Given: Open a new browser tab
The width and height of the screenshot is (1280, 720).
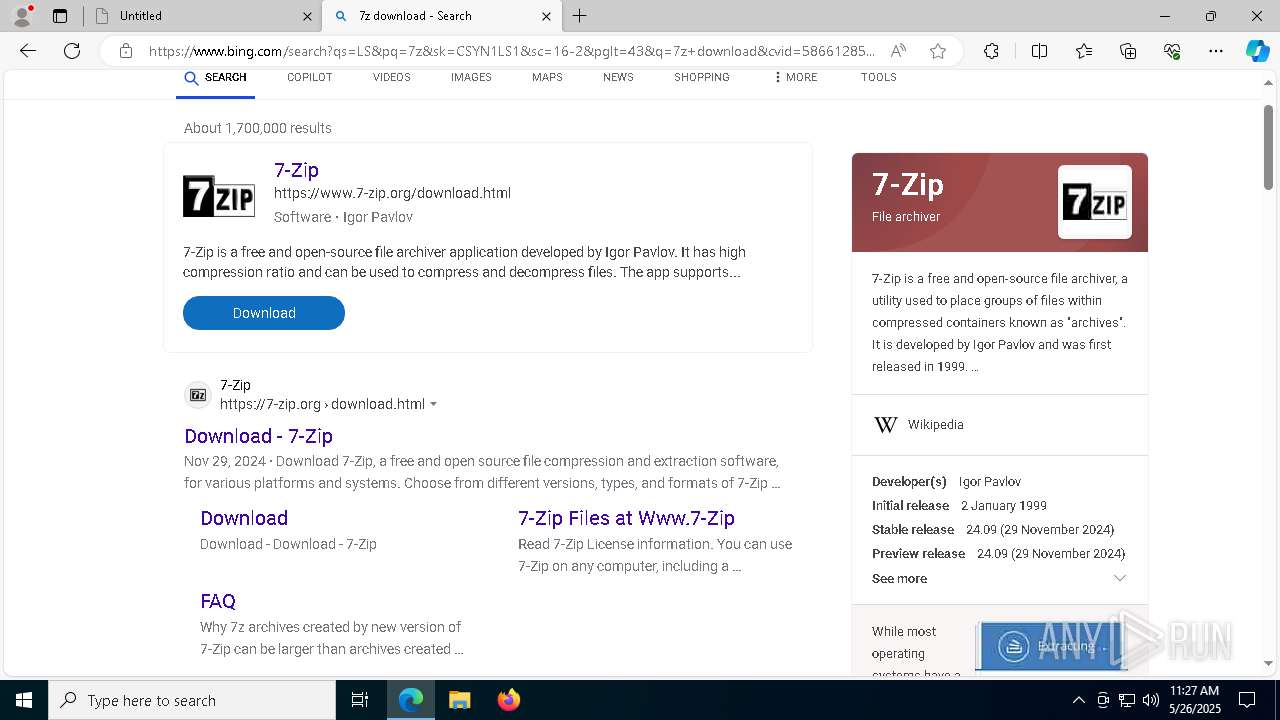Looking at the screenshot, I should [579, 16].
